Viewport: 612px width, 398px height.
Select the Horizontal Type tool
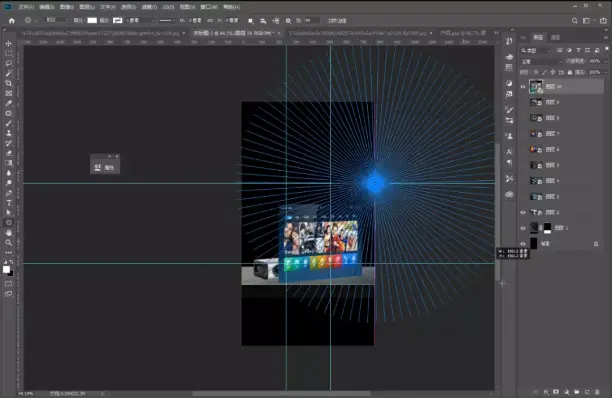[9, 203]
